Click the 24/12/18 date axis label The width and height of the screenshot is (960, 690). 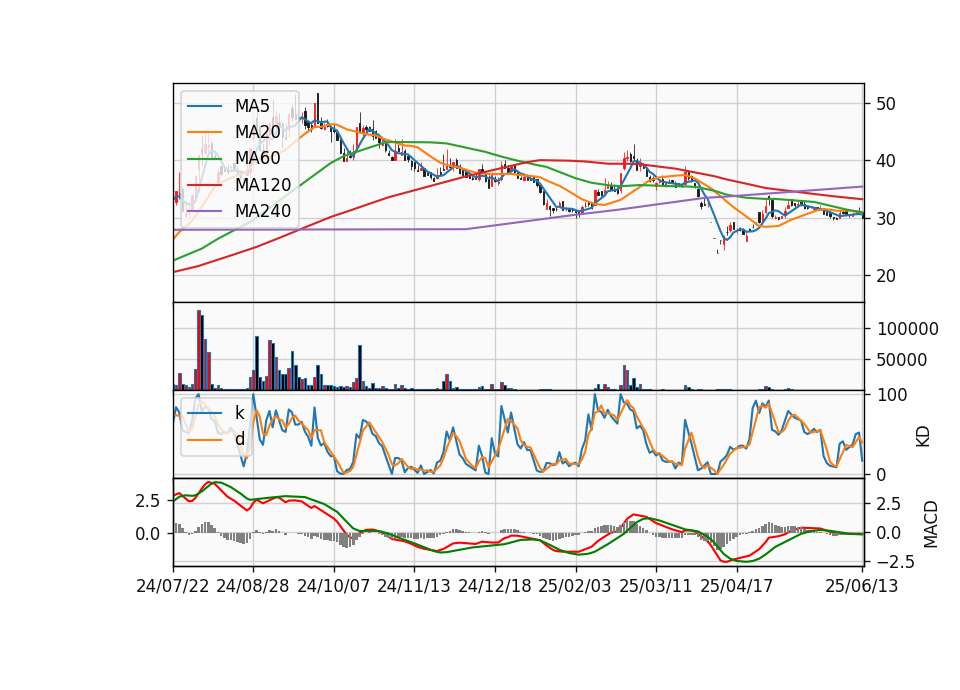point(495,586)
